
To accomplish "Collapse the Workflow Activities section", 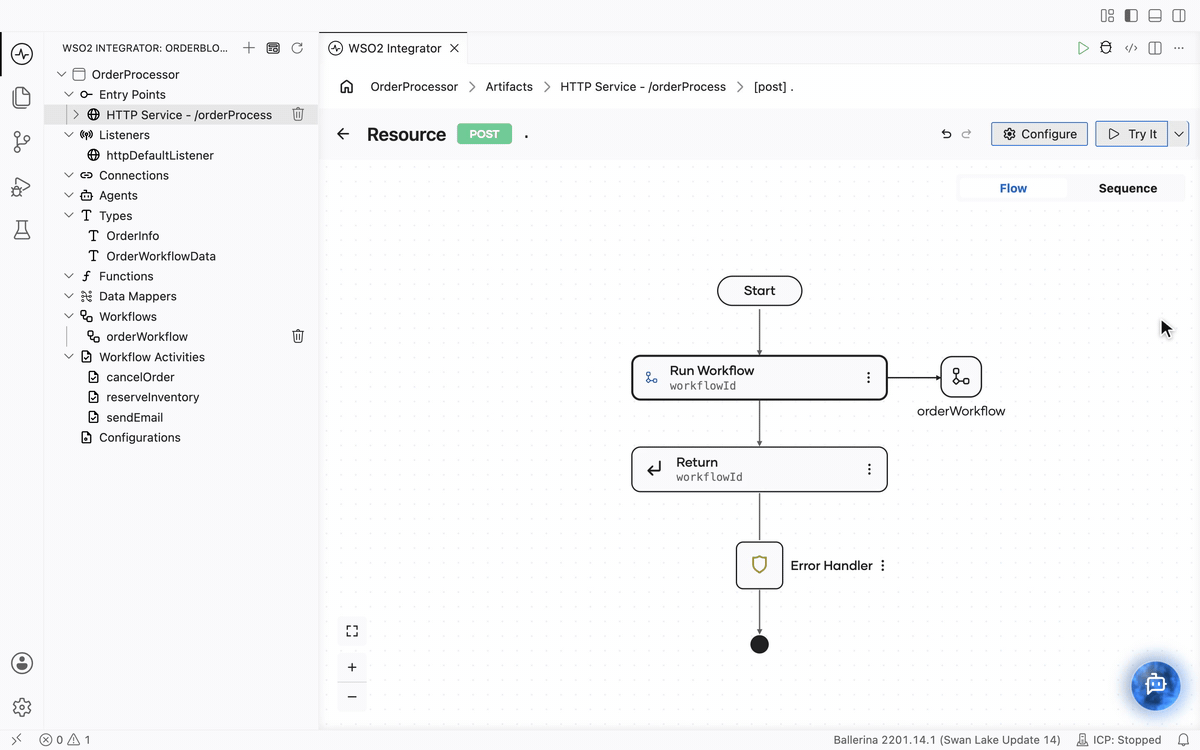I will [x=69, y=357].
